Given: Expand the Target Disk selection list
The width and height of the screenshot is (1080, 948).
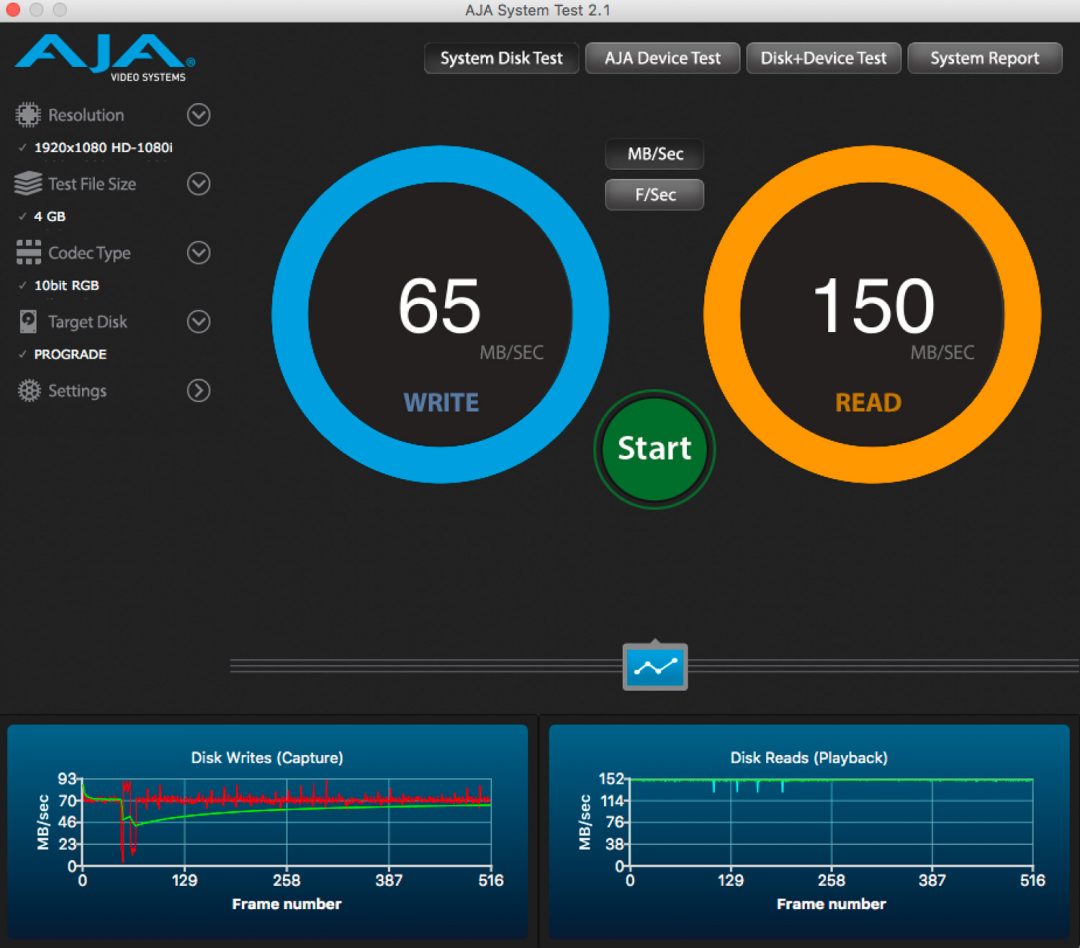Looking at the screenshot, I should point(198,321).
